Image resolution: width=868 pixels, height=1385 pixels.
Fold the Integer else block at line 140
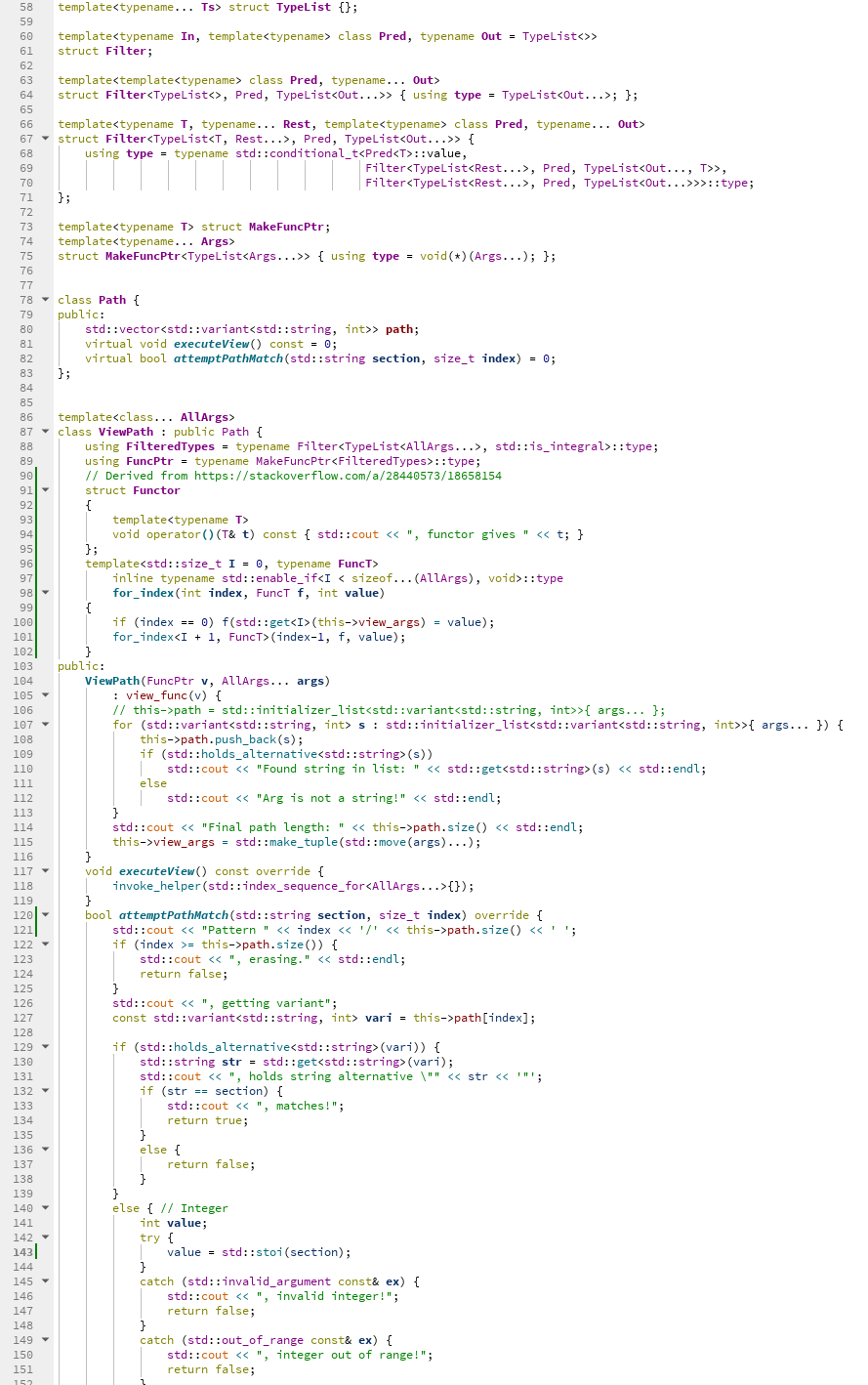click(45, 1208)
